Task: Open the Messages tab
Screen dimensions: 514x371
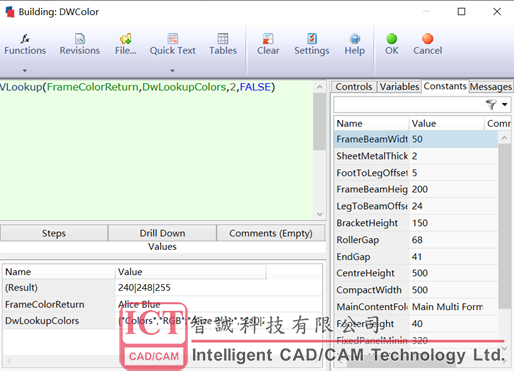Action: pos(491,87)
